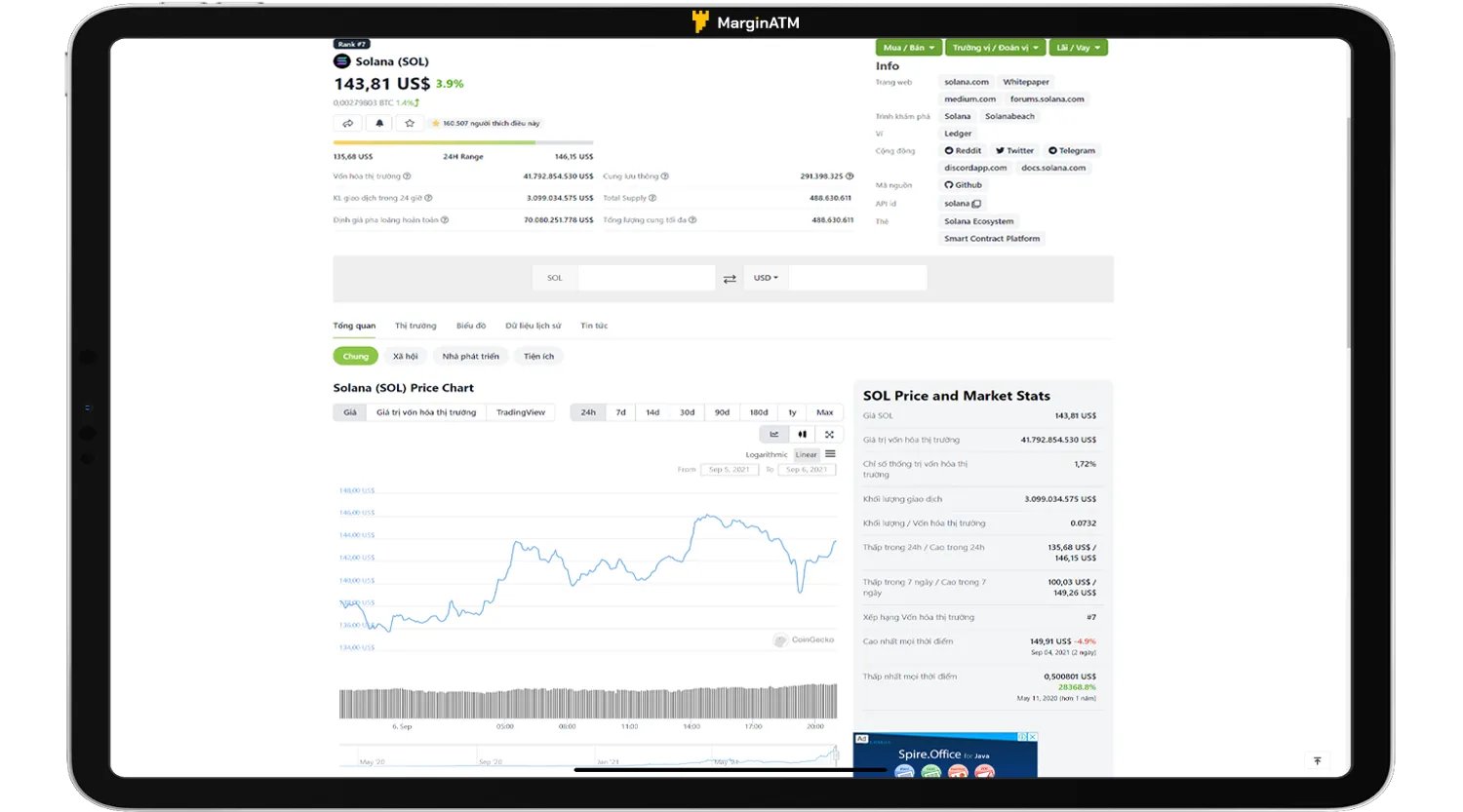1463x812 pixels.
Task: Click the MarginATM logo at the top
Action: point(745,22)
